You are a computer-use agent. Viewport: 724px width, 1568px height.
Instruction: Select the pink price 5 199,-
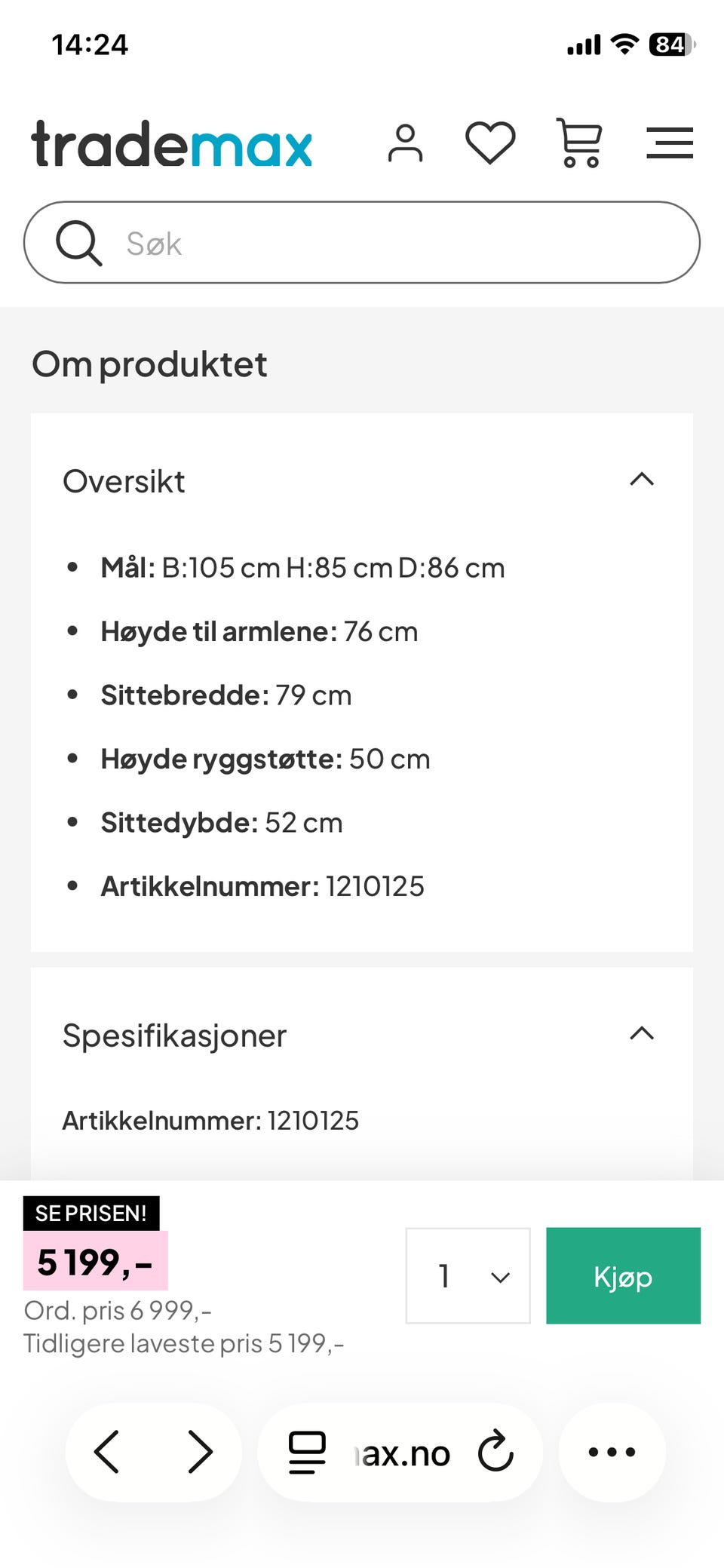(94, 1260)
